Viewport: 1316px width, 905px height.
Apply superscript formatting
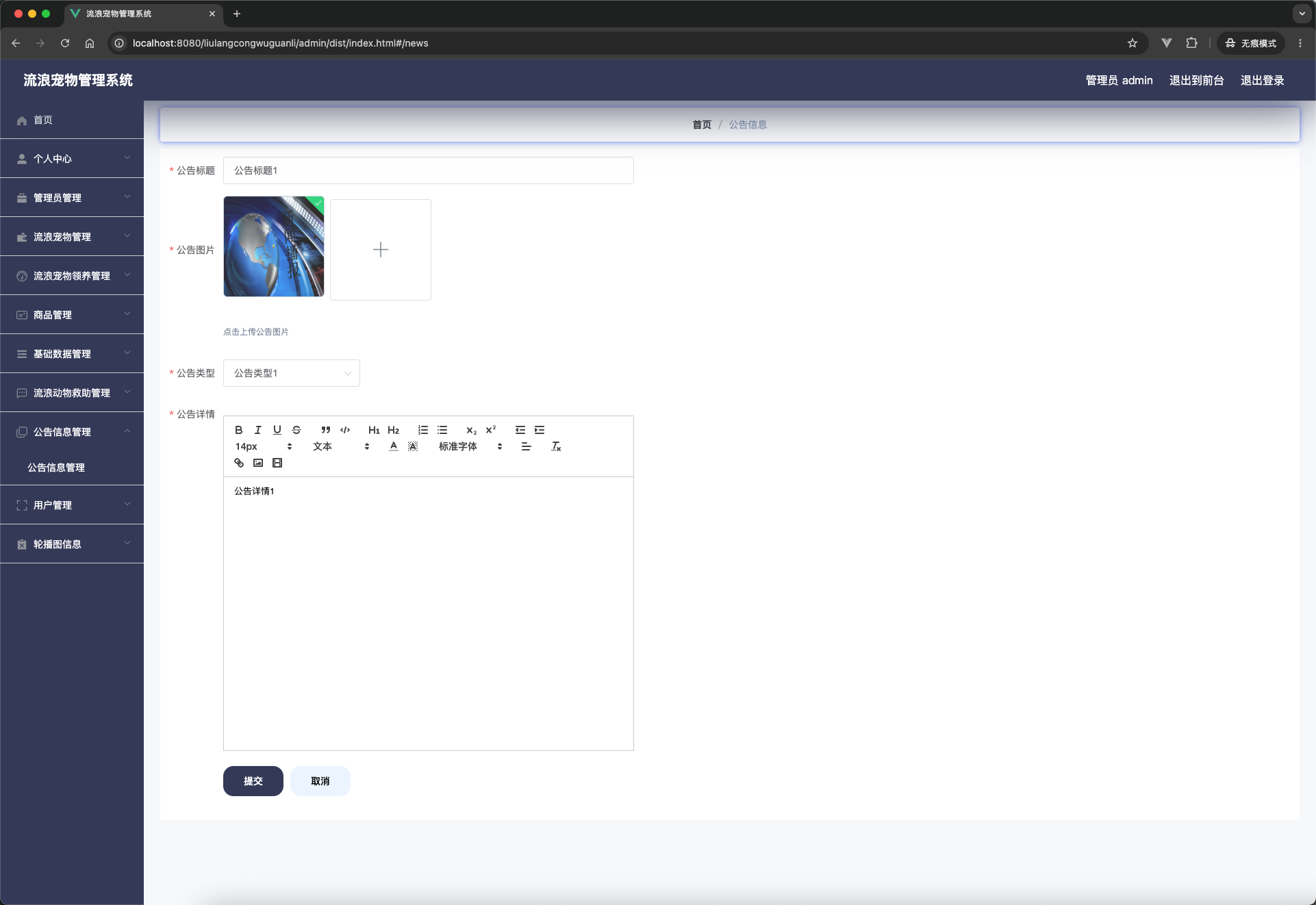(490, 430)
